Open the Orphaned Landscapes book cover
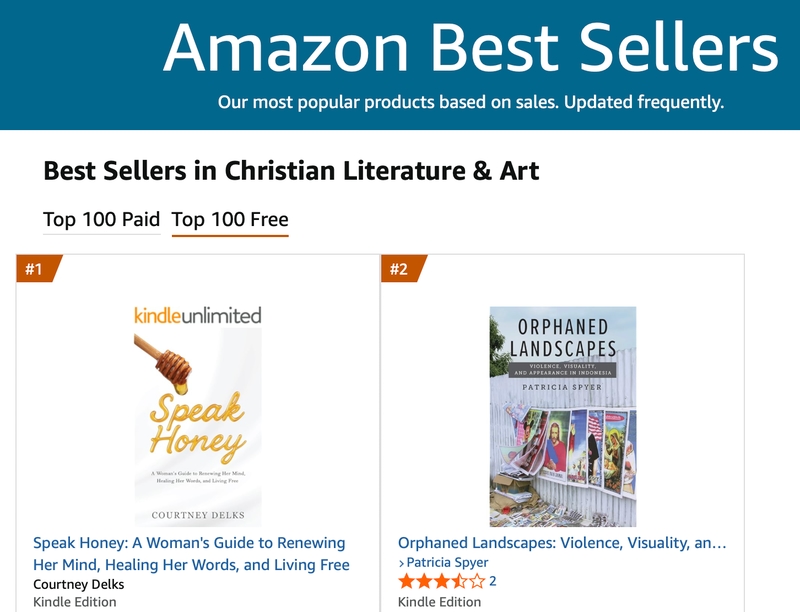 pos(562,416)
